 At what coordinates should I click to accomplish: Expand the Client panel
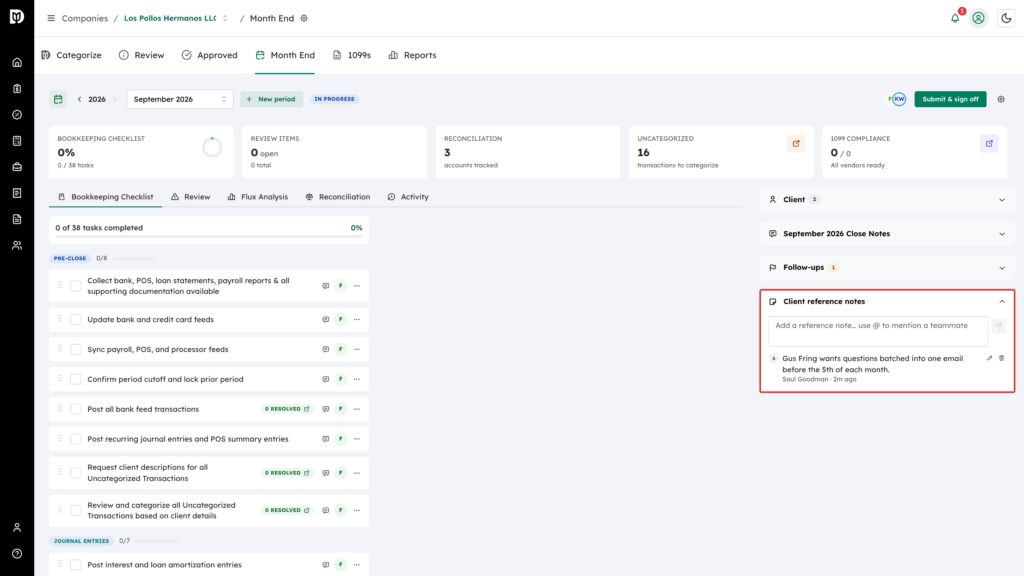pyautogui.click(x=887, y=200)
